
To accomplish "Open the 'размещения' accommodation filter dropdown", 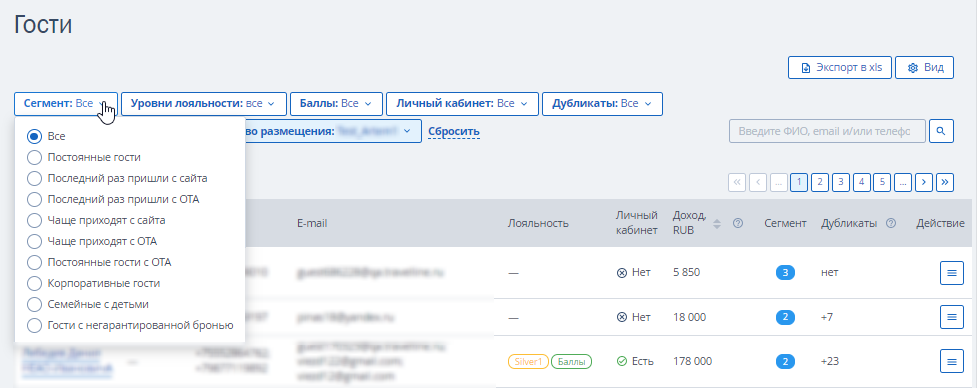I will [x=333, y=131].
